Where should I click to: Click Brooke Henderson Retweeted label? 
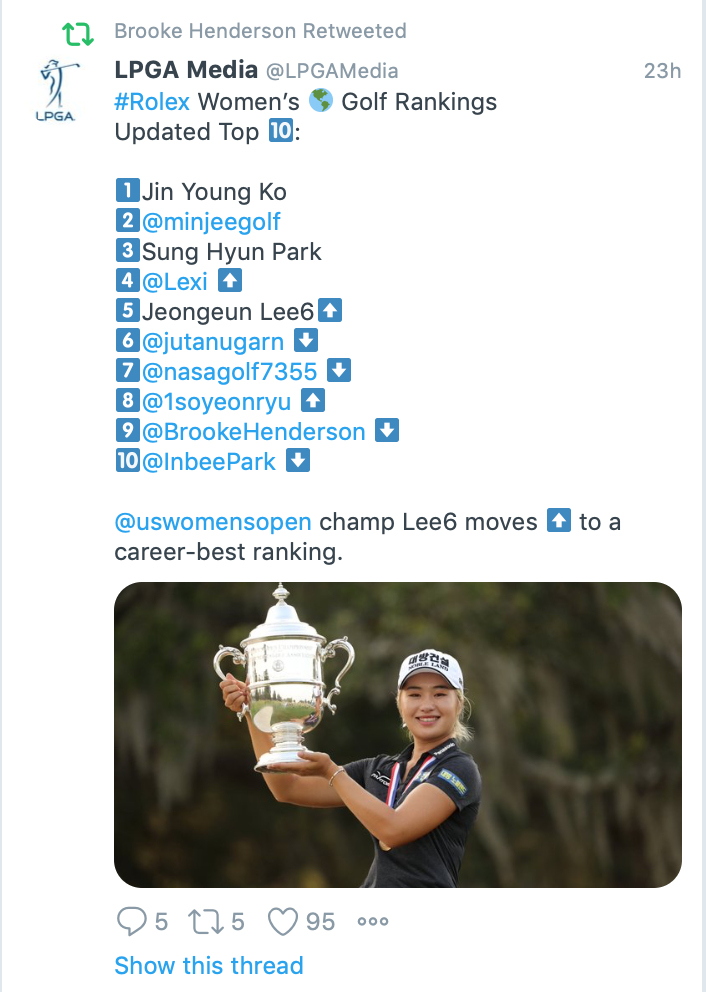261,31
